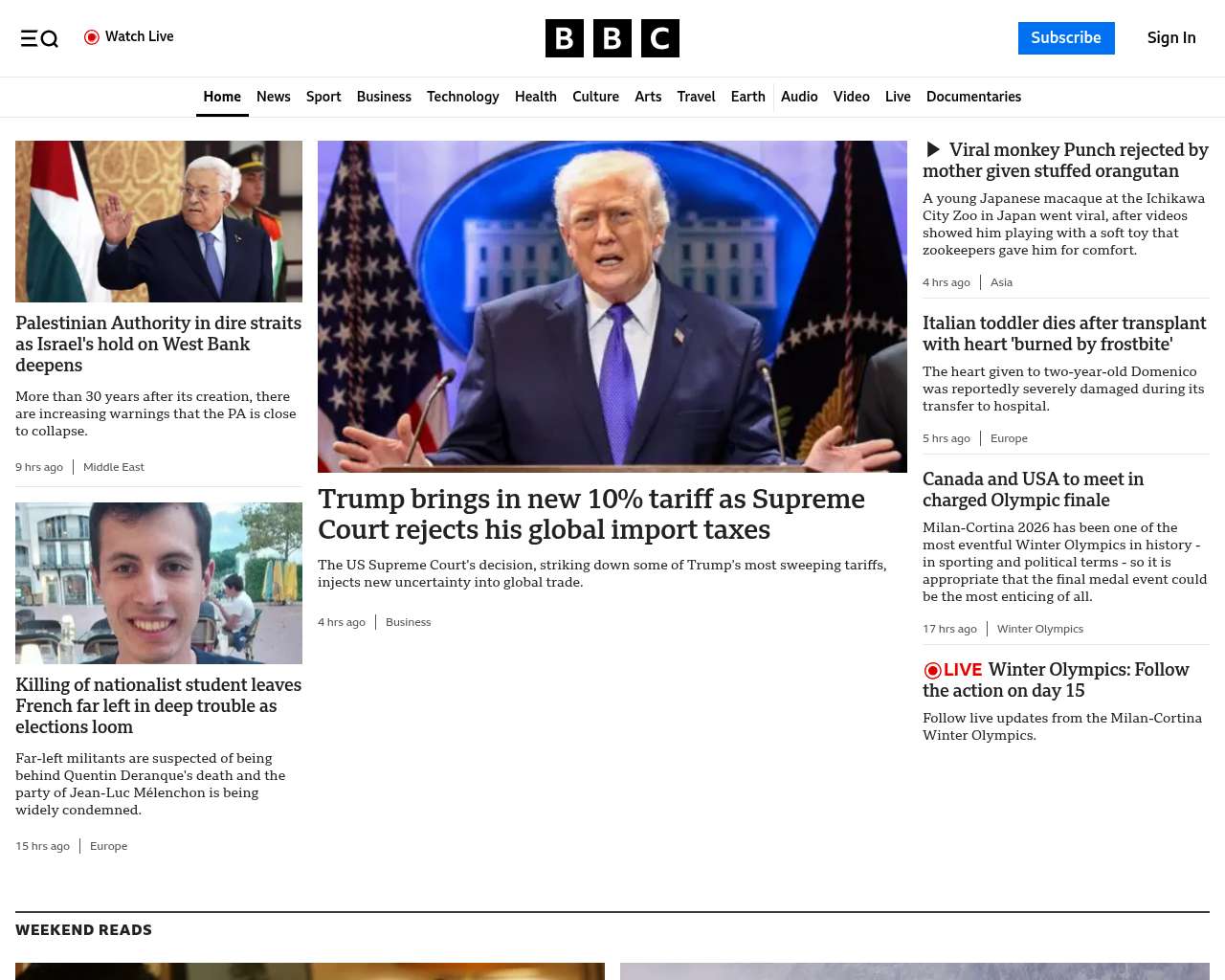Click the Subscribe button
1225x980 pixels.
1066,38
